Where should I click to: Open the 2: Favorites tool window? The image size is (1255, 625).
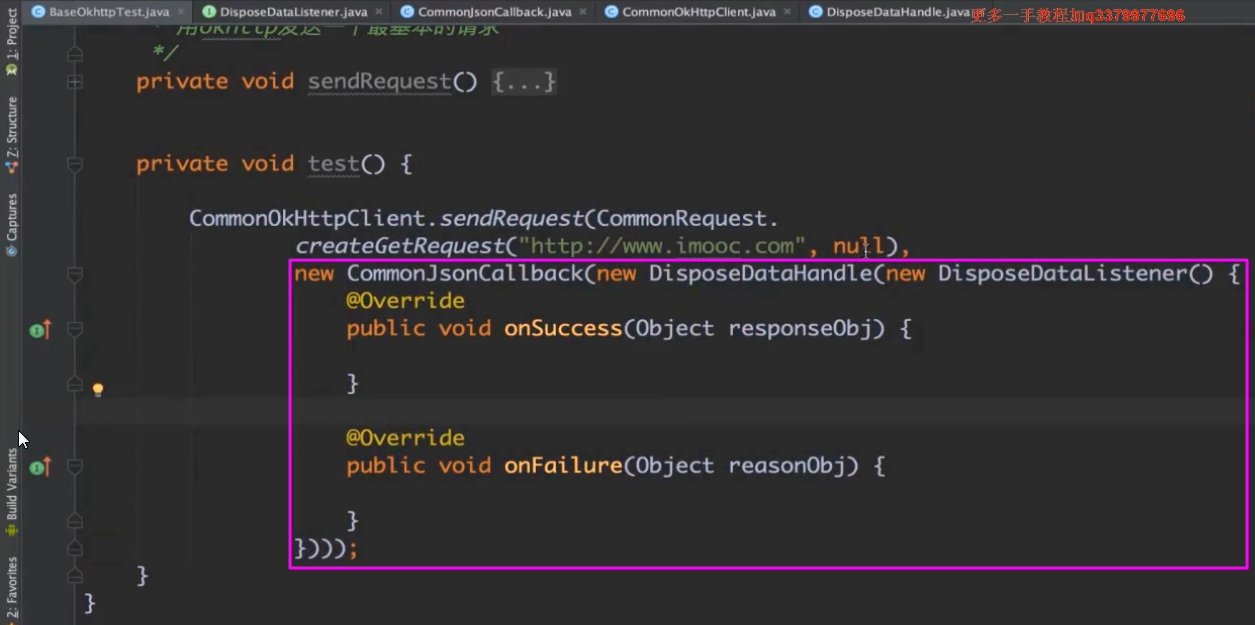coord(11,588)
